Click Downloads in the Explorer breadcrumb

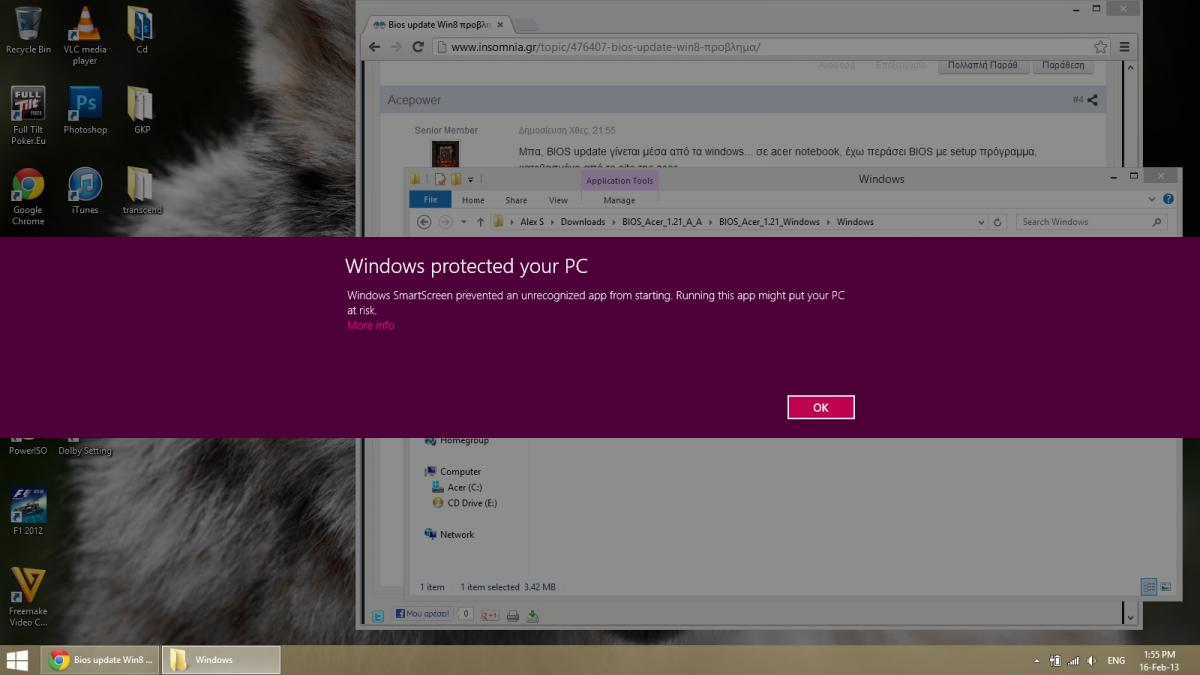point(583,222)
